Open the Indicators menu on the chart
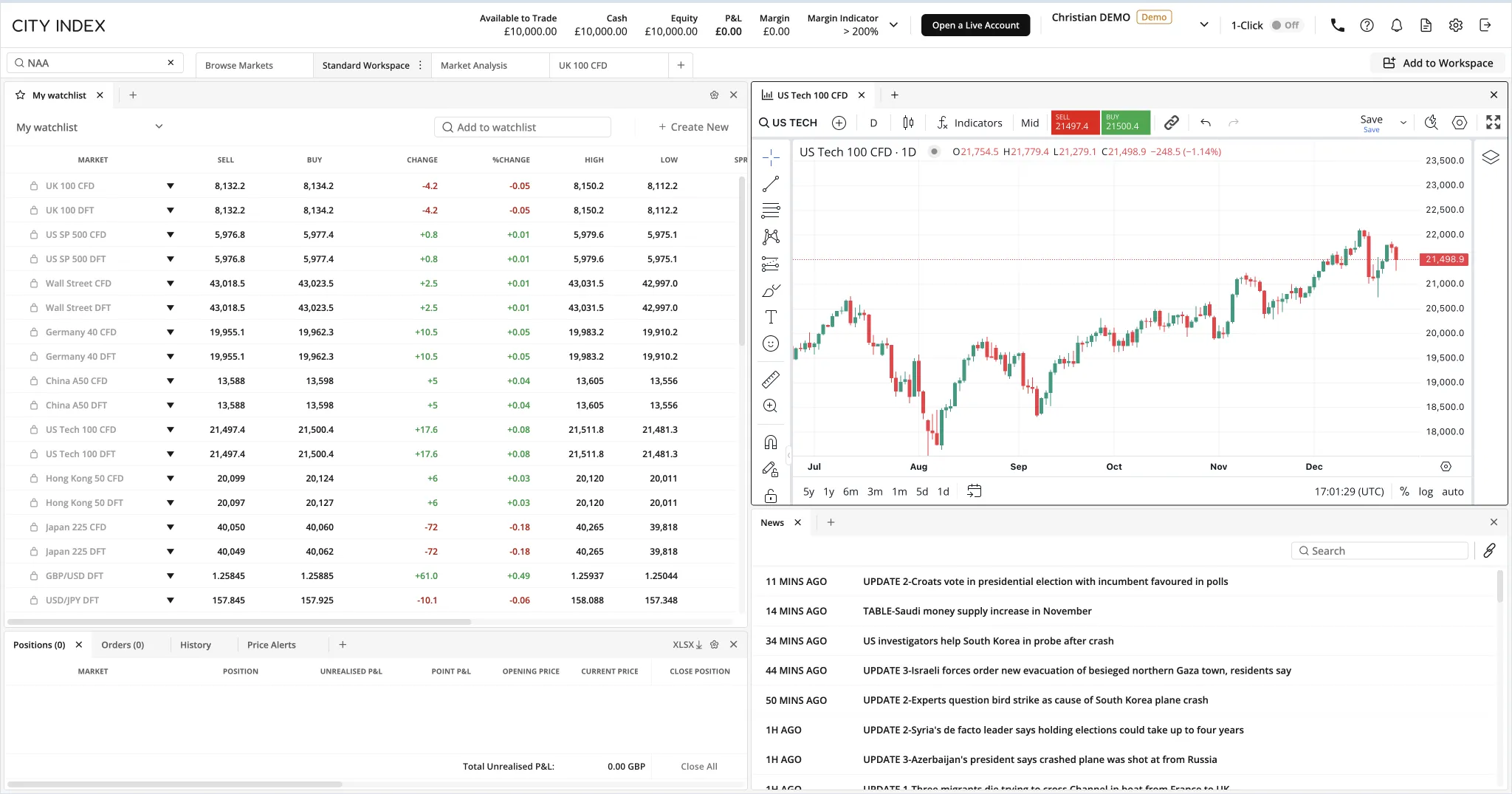The height and width of the screenshot is (794, 1512). (x=969, y=123)
